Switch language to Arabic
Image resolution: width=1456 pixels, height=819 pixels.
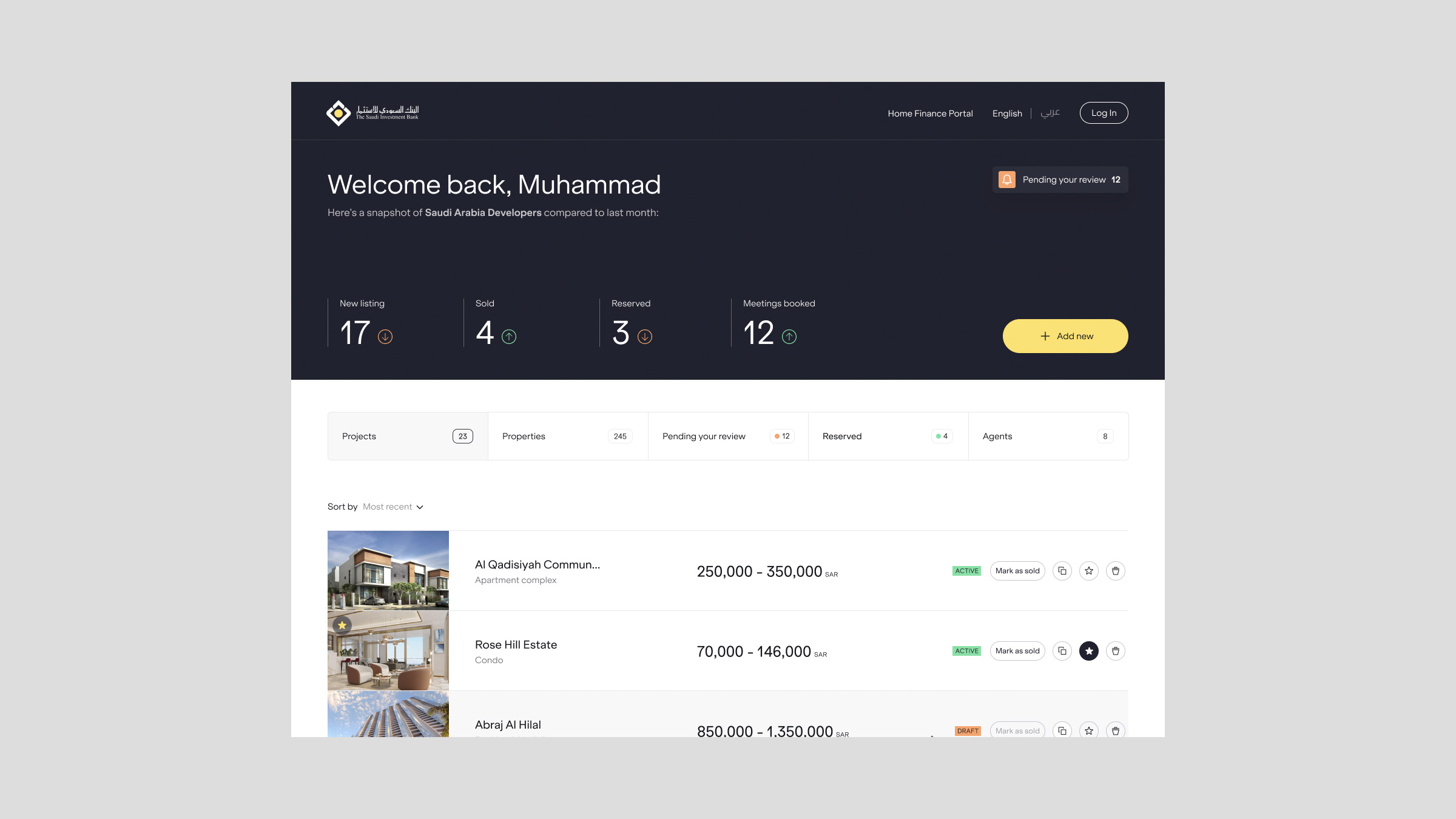point(1050,113)
